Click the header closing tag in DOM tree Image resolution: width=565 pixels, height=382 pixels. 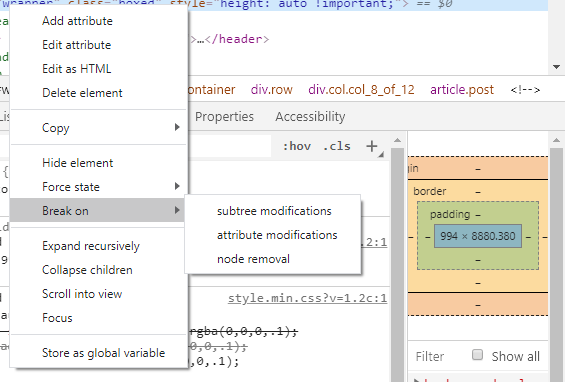[x=237, y=39]
